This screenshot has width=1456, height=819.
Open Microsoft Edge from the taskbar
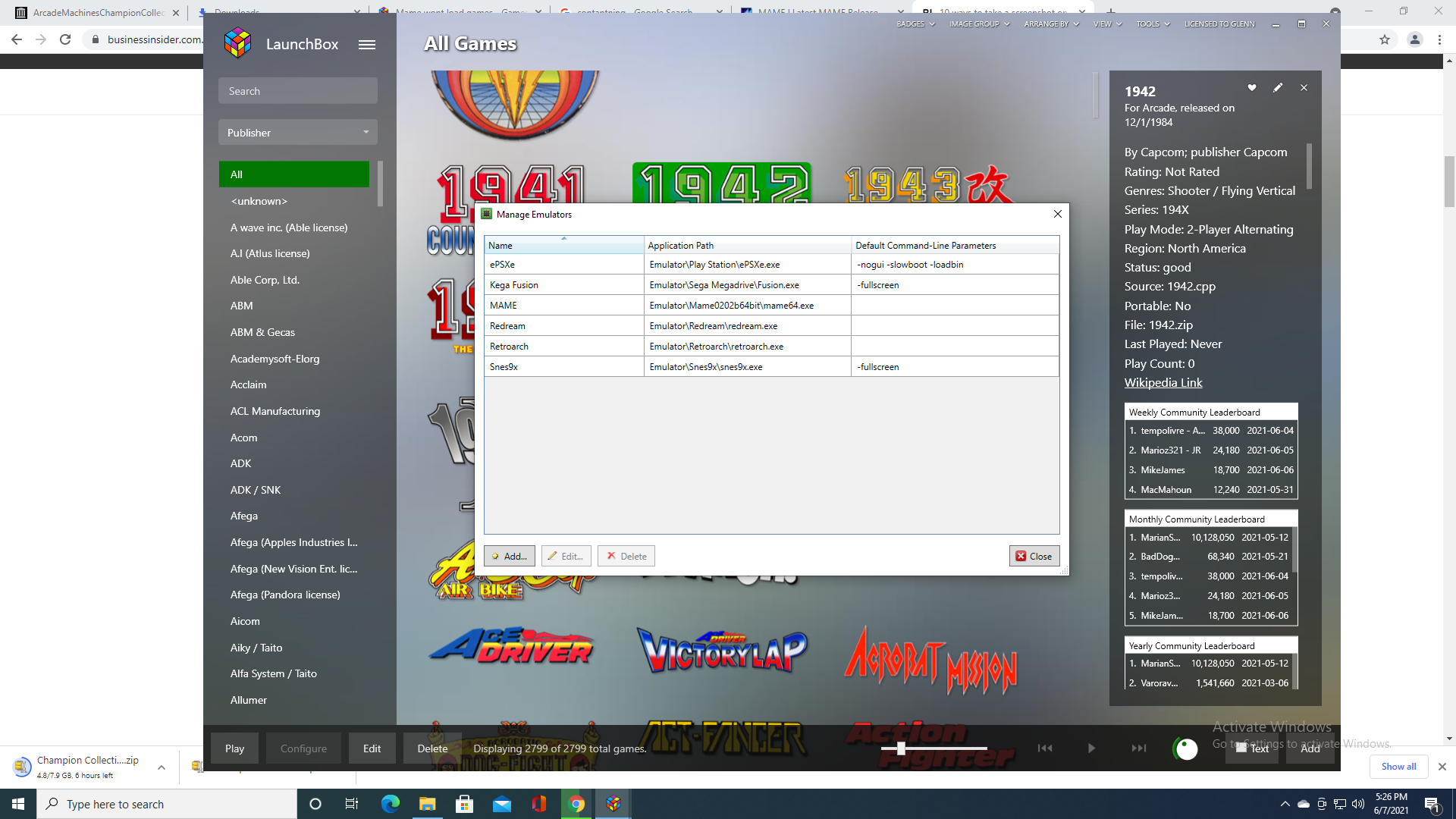tap(390, 804)
